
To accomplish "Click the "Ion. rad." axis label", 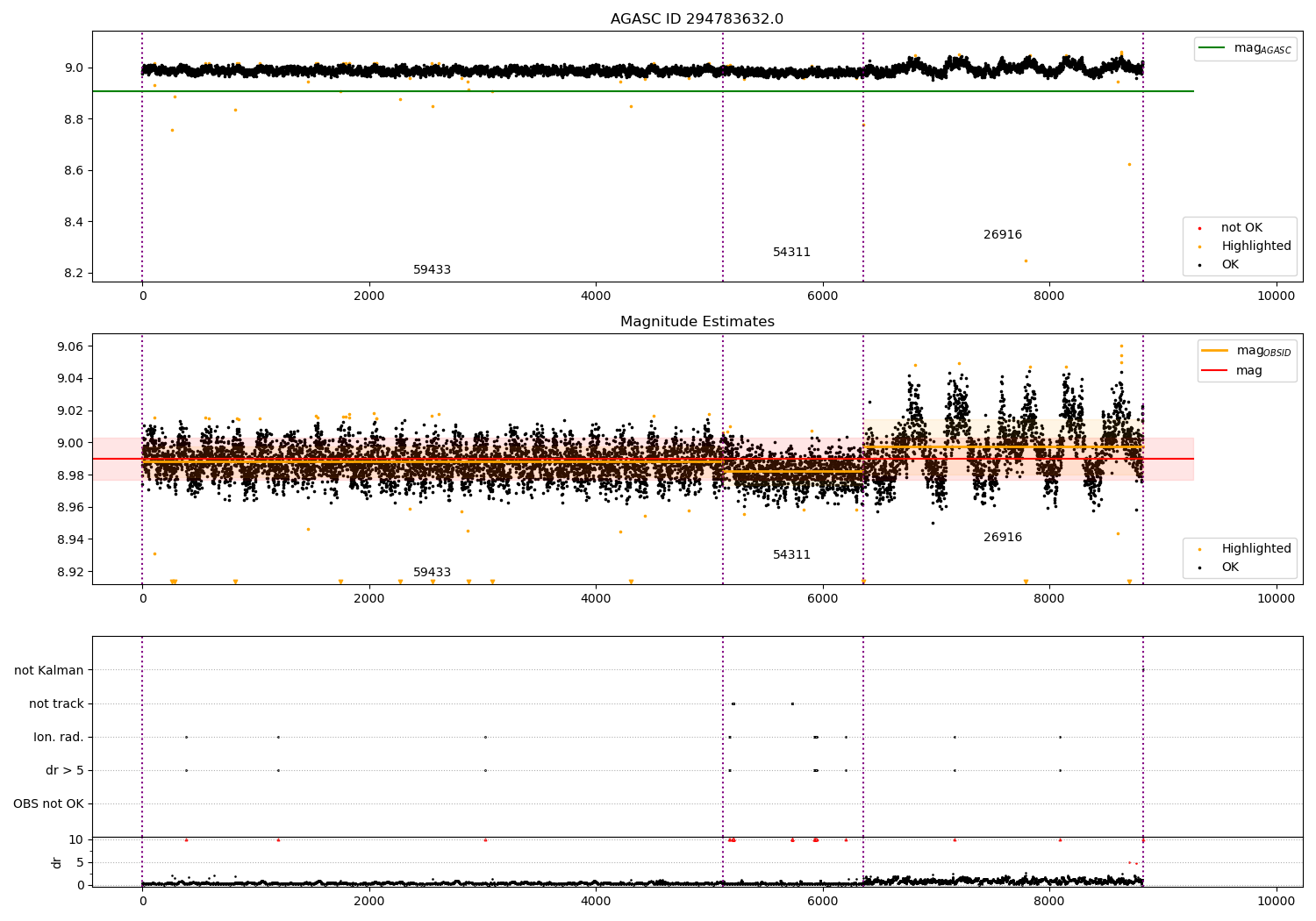I will coord(59,737).
